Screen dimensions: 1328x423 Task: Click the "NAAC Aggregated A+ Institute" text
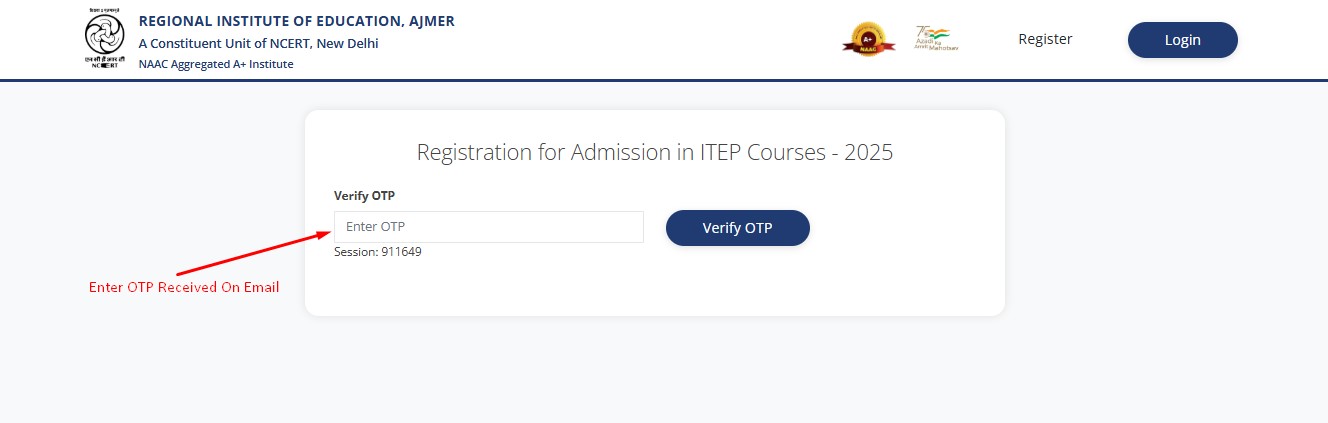[215, 64]
